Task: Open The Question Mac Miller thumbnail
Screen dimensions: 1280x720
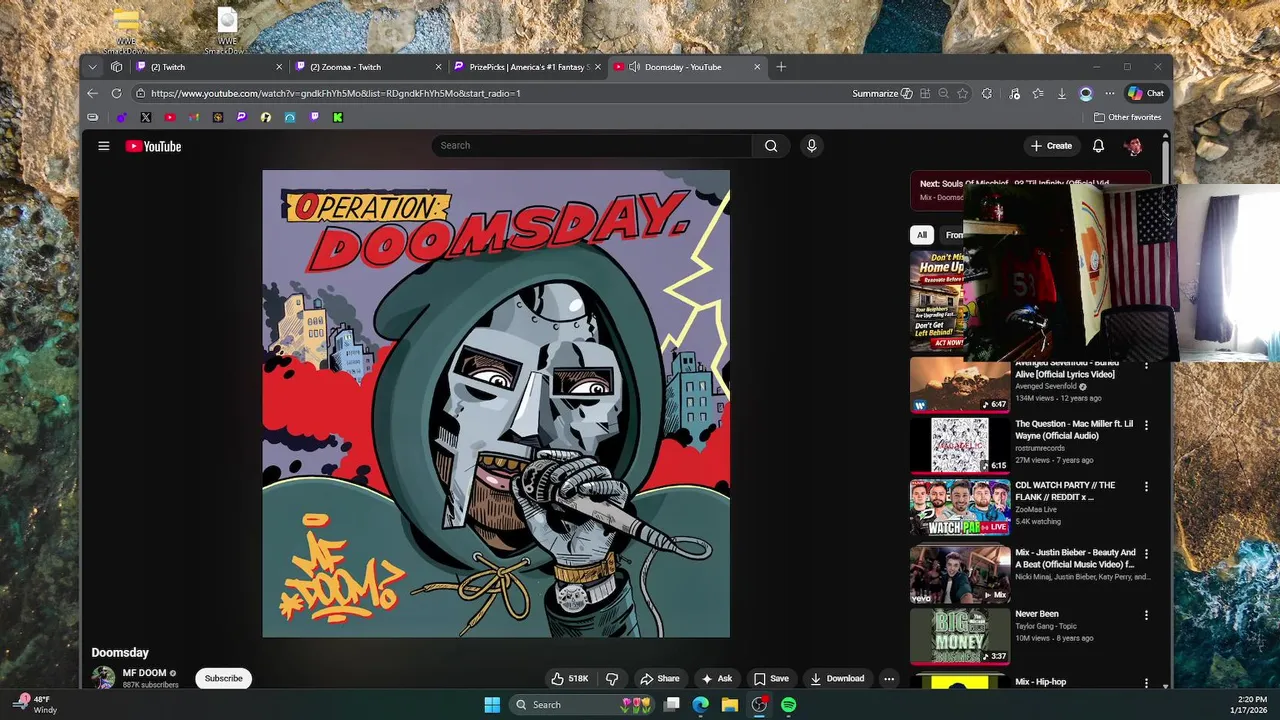Action: pyautogui.click(x=960, y=445)
